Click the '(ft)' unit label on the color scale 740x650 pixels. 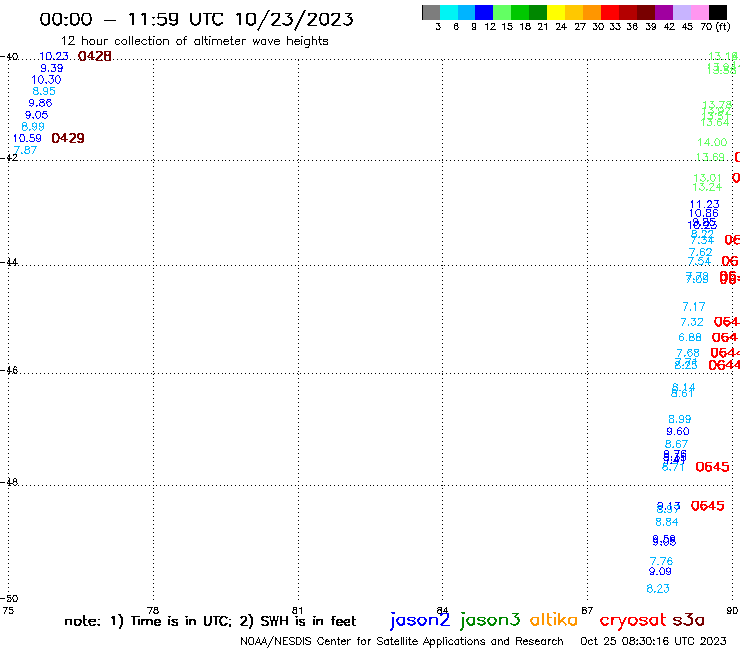tap(723, 26)
